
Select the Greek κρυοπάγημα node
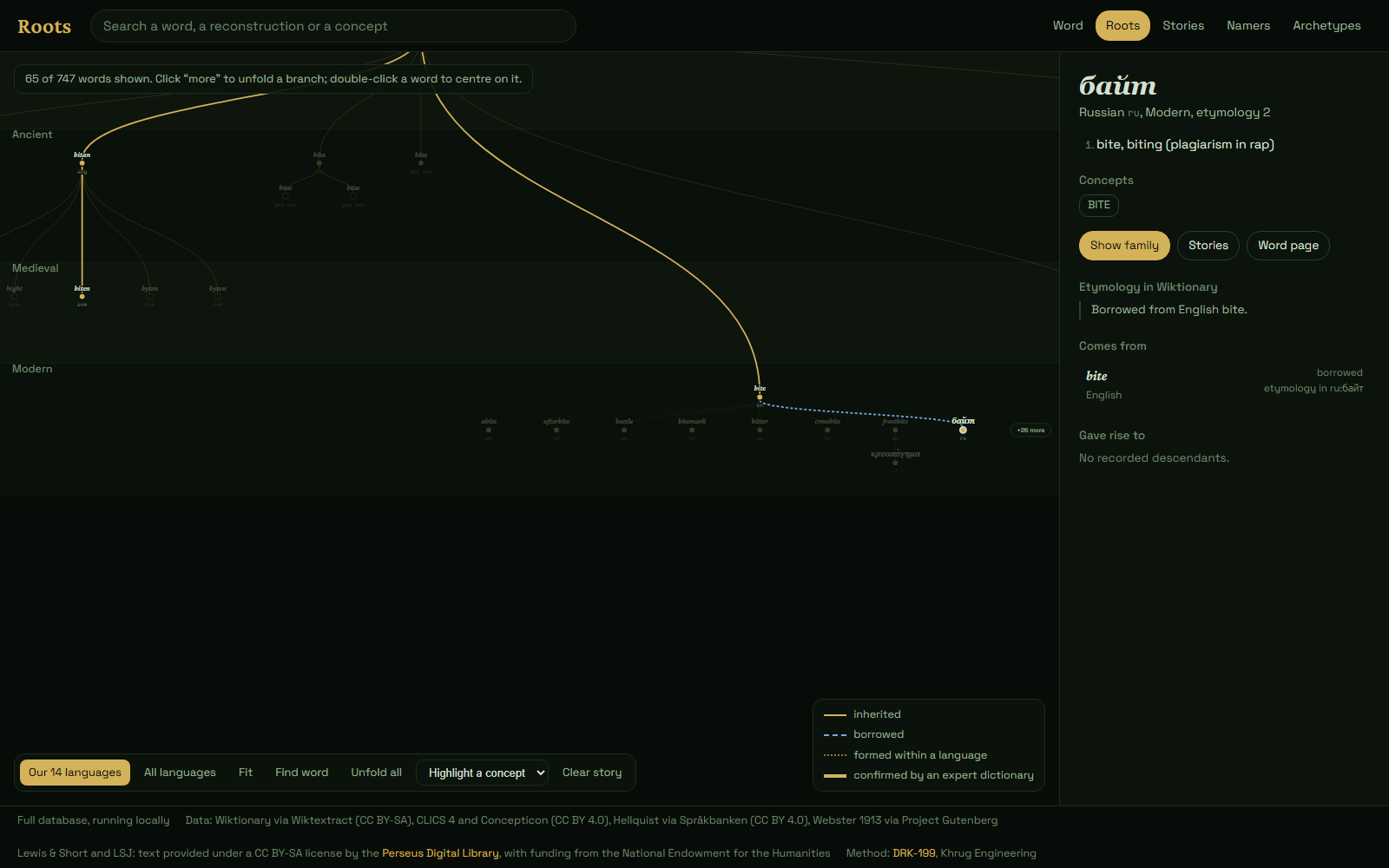[x=895, y=462]
